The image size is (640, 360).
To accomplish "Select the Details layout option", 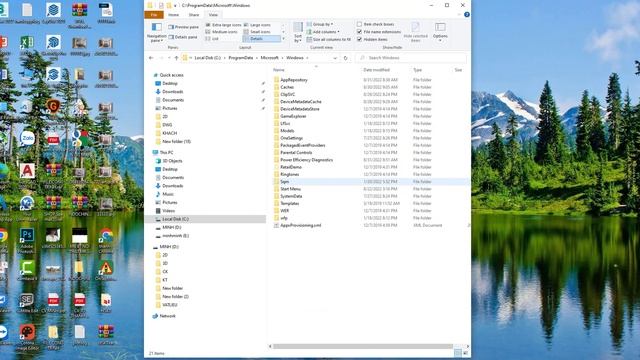I will click(262, 39).
